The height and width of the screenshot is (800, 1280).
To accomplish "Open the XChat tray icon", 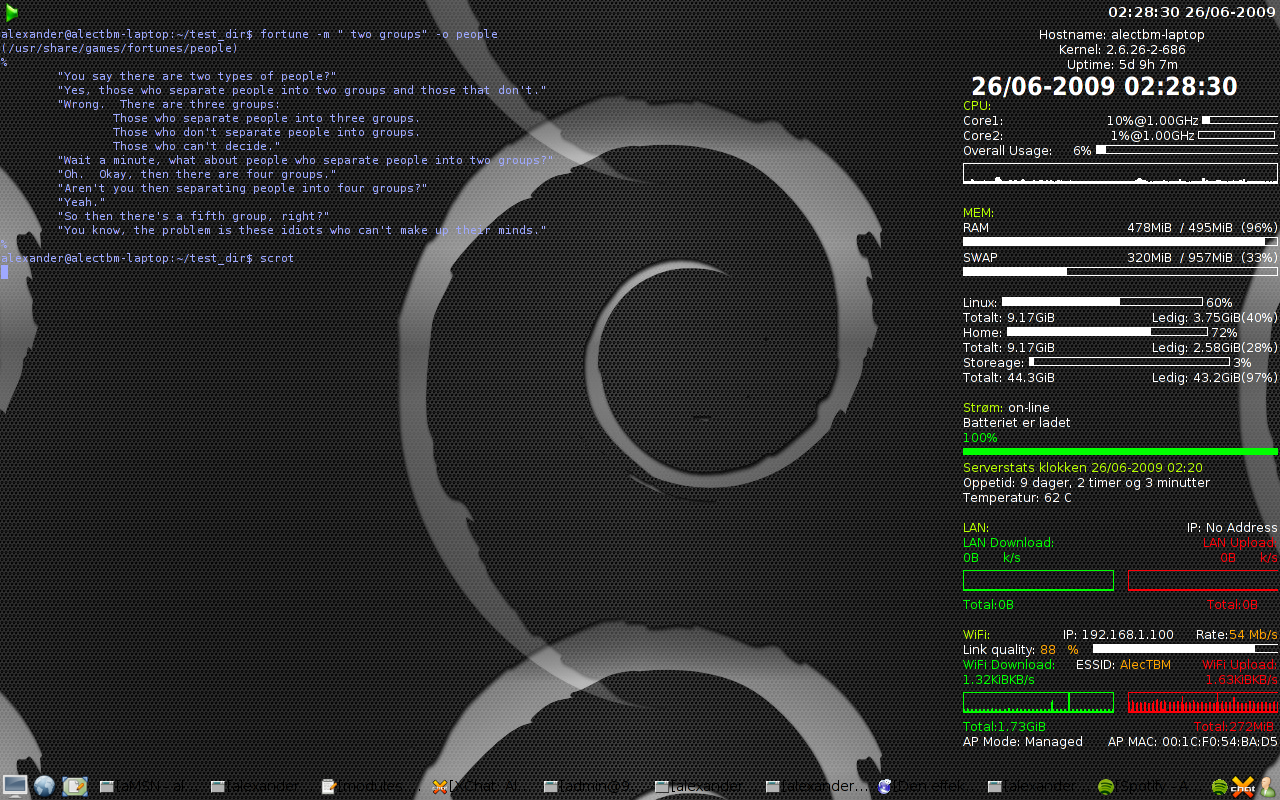I will (x=1243, y=786).
